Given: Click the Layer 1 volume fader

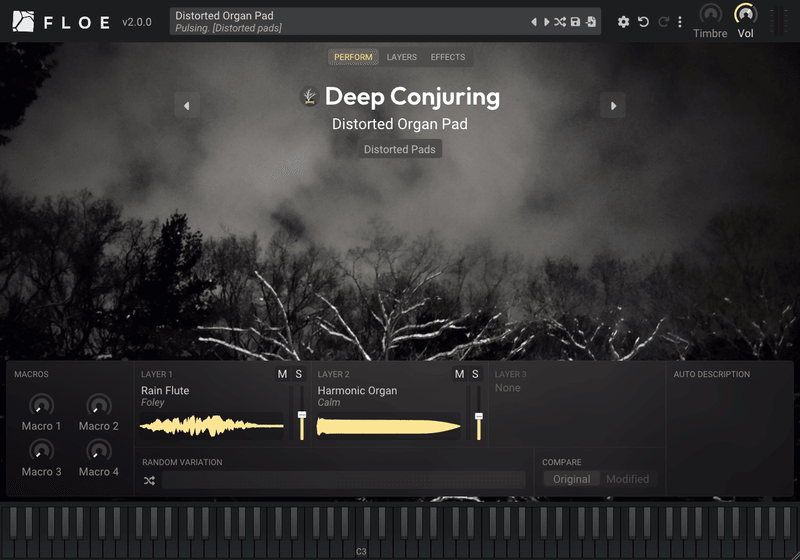Looking at the screenshot, I should pyautogui.click(x=302, y=413).
